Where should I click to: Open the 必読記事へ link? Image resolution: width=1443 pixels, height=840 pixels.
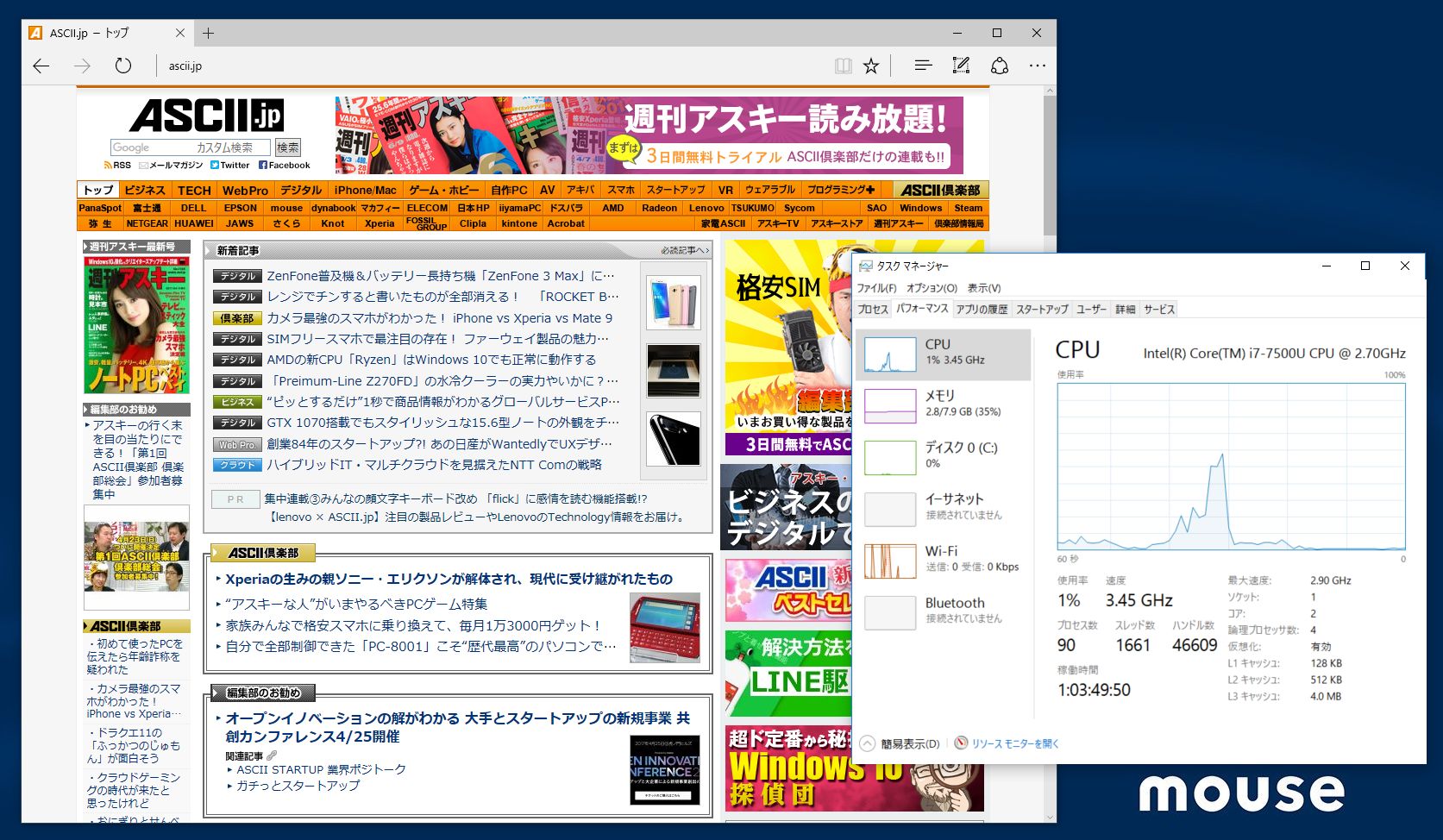[x=684, y=250]
